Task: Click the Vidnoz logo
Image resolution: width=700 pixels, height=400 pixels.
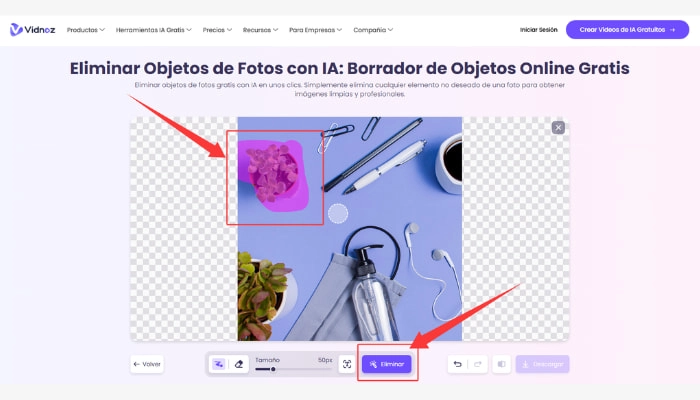Action: click(32, 30)
